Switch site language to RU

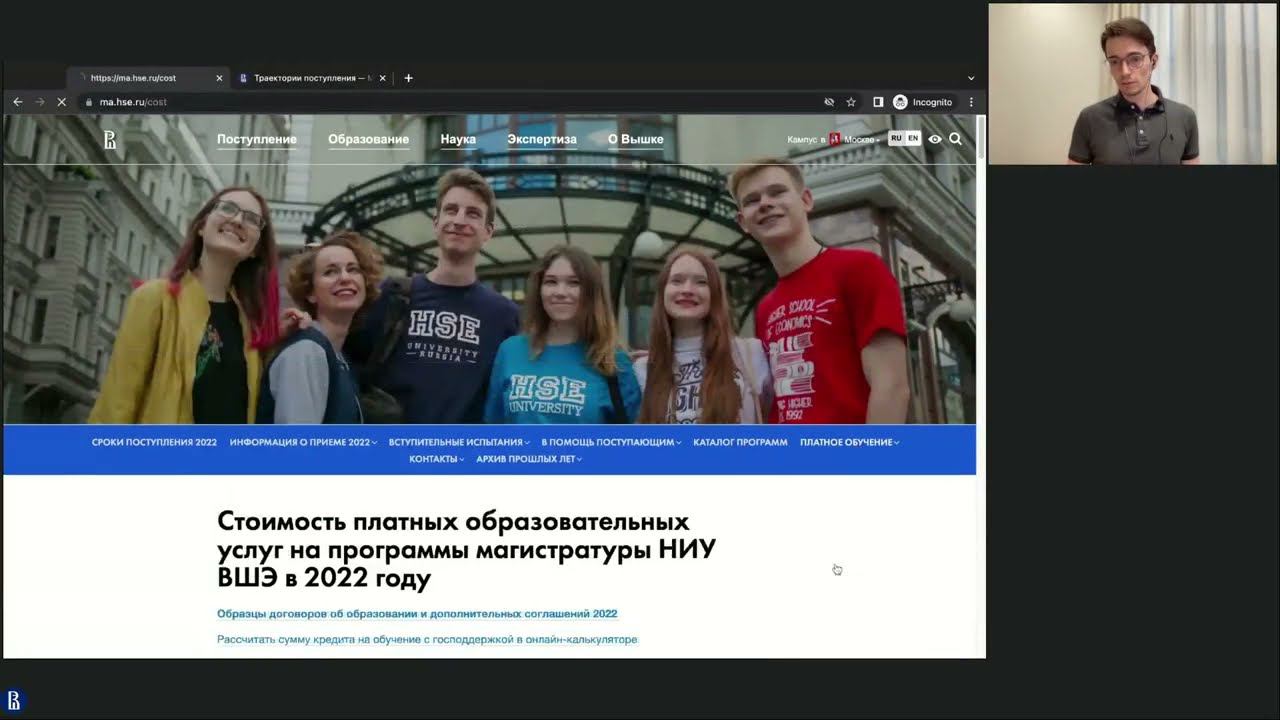pyautogui.click(x=896, y=138)
